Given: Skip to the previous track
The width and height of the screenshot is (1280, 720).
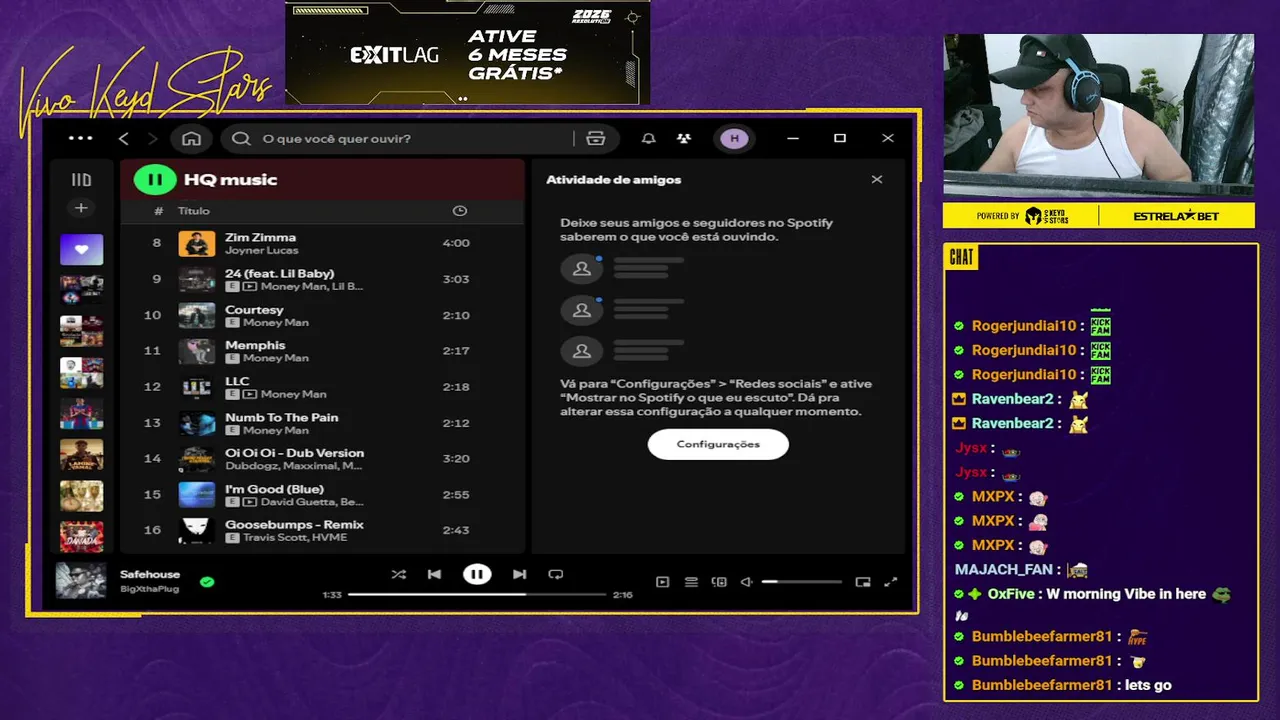Looking at the screenshot, I should pos(434,574).
